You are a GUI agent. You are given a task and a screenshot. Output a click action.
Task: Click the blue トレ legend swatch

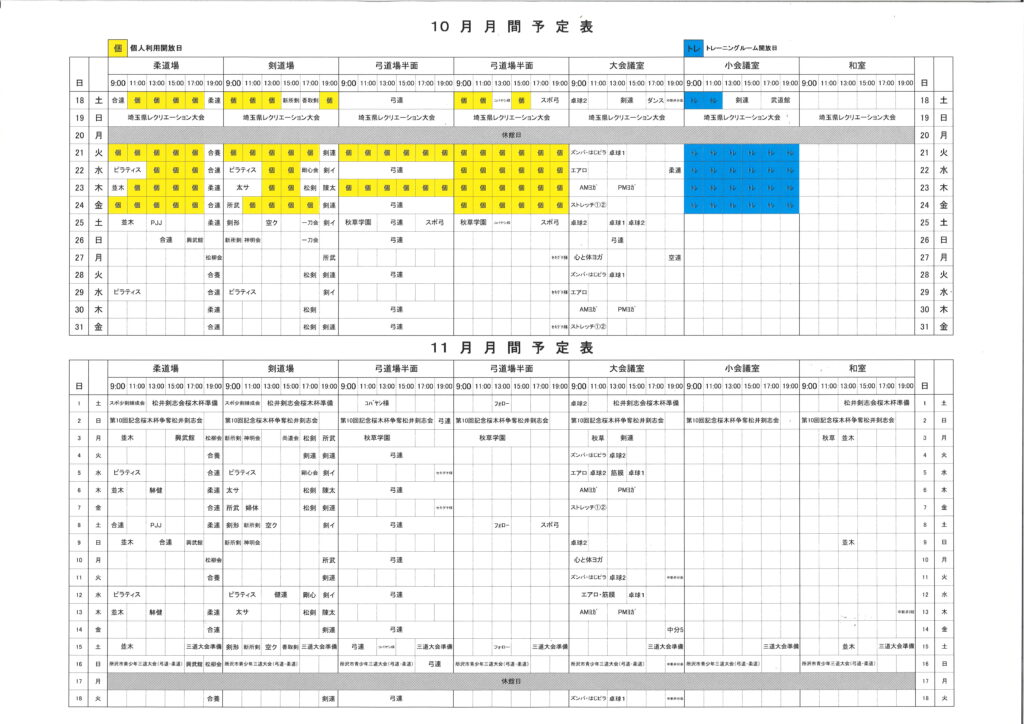693,48
